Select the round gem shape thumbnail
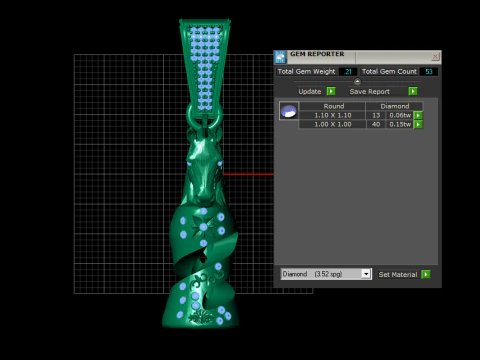This screenshot has height=360, width=480. tap(289, 111)
